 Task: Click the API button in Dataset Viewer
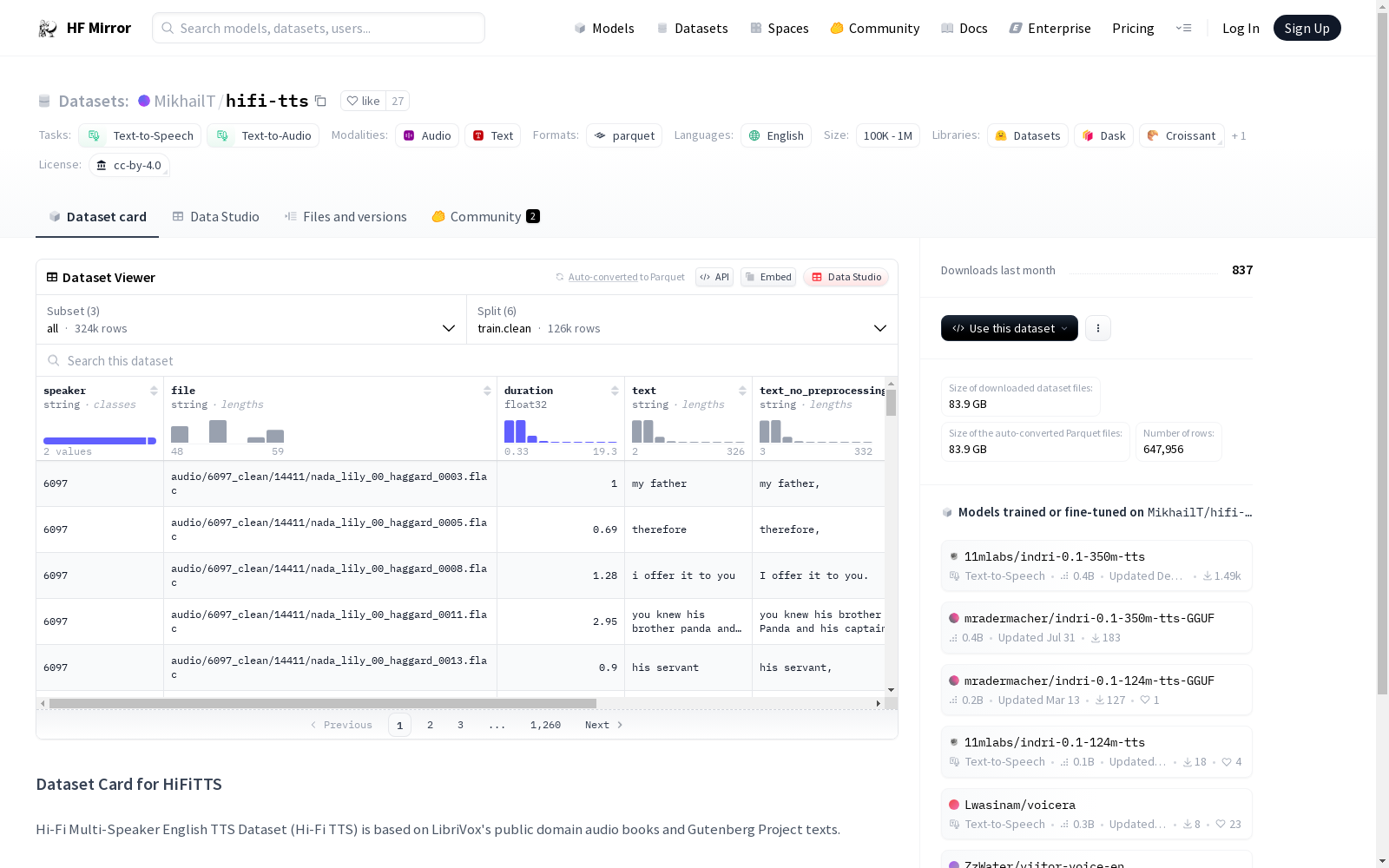pyautogui.click(x=714, y=277)
